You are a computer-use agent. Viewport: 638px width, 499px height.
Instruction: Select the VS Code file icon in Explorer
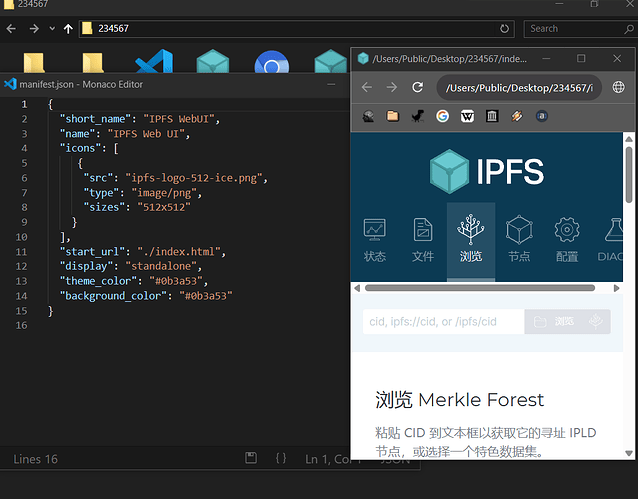pyautogui.click(x=154, y=61)
